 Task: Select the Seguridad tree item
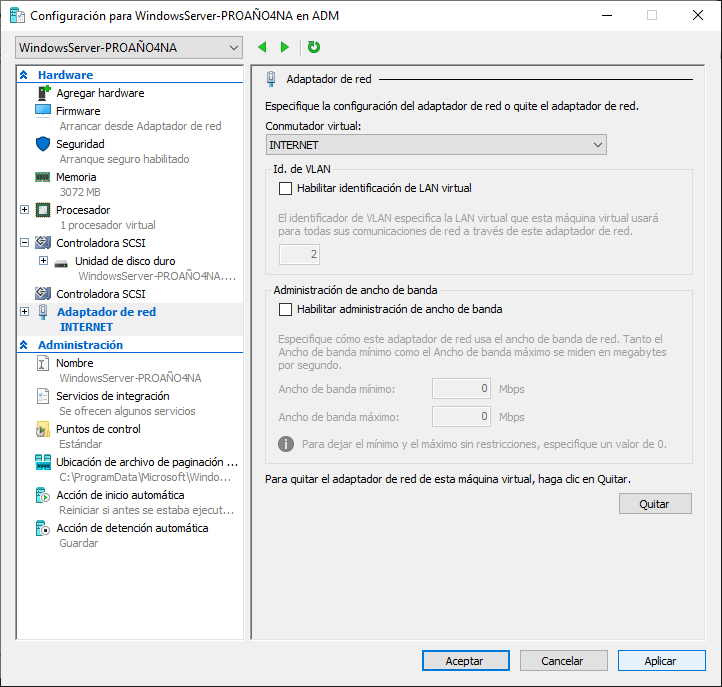[x=80, y=144]
